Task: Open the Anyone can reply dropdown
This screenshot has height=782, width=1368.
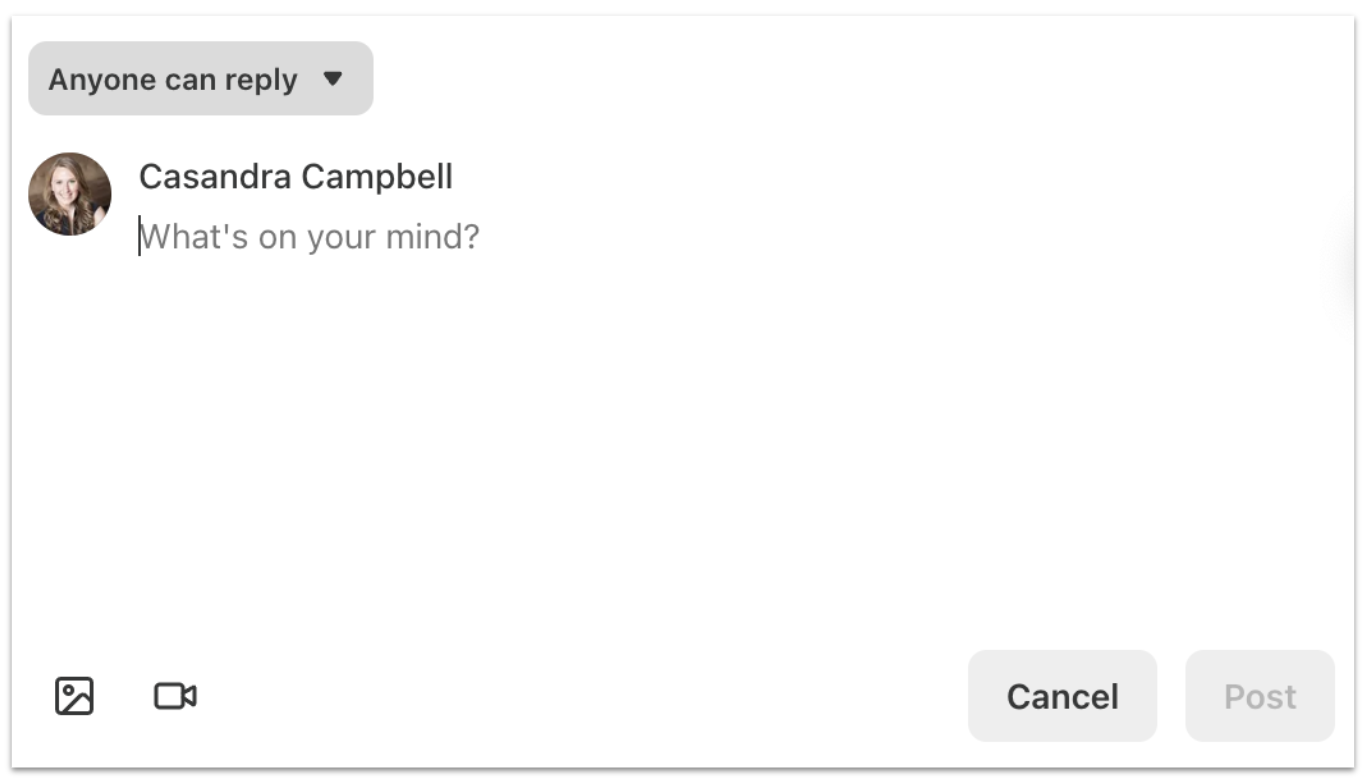Action: 200,79
